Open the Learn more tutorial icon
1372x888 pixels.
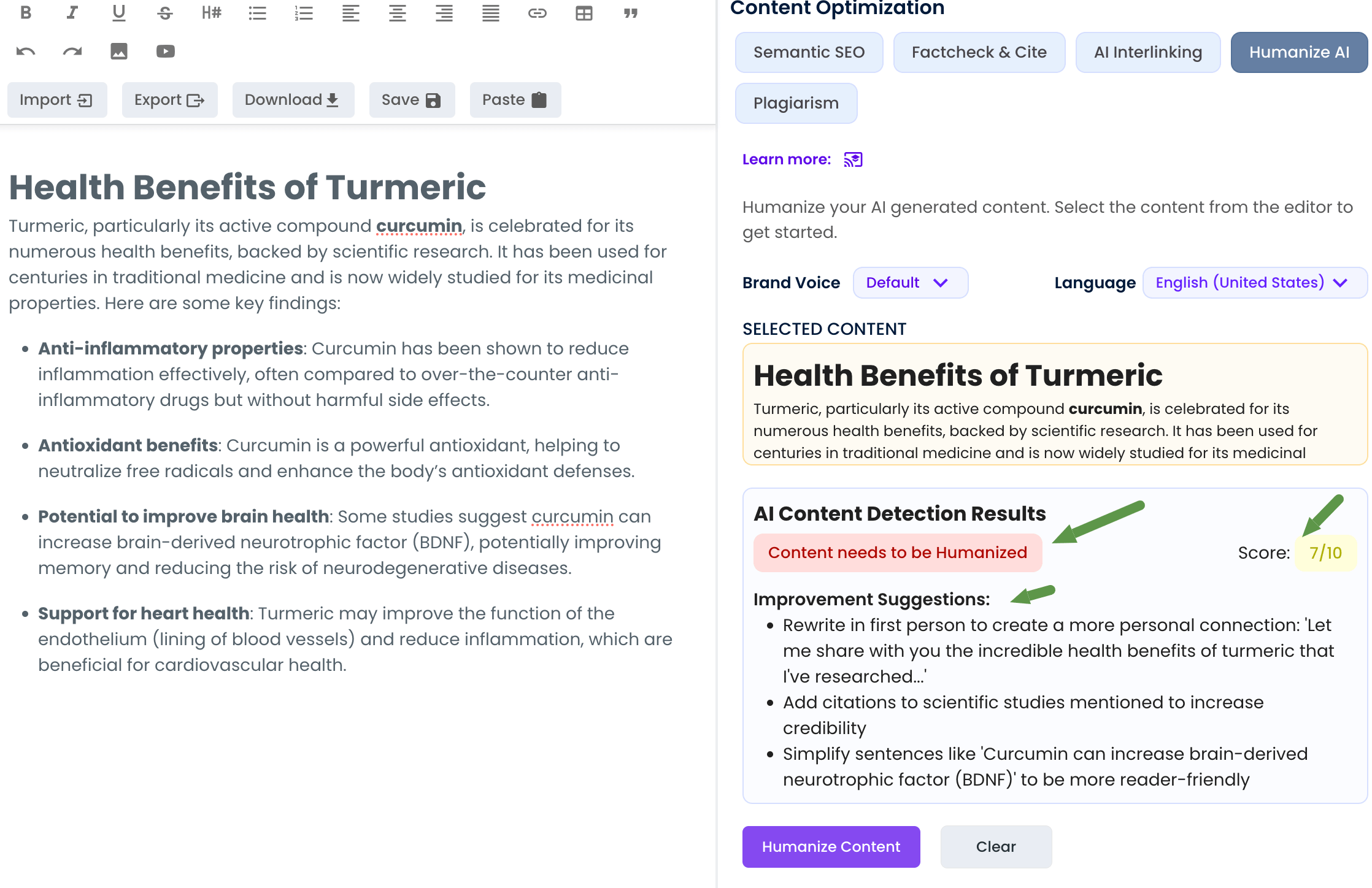854,159
